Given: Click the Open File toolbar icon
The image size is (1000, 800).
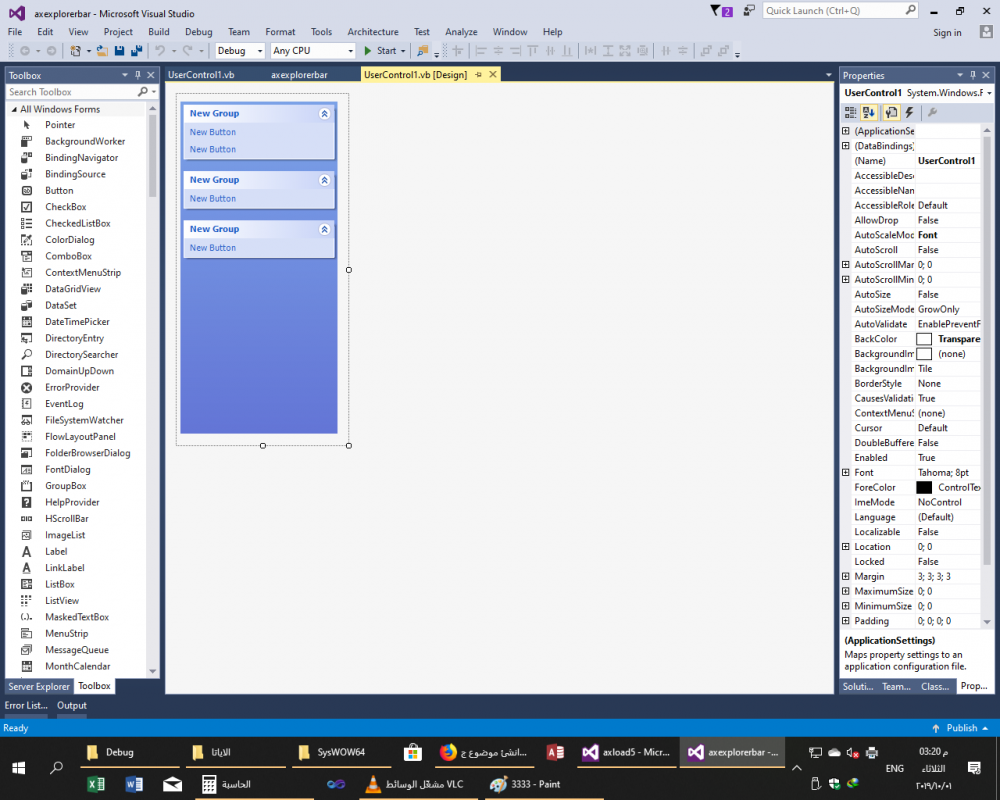Looking at the screenshot, I should (x=102, y=51).
